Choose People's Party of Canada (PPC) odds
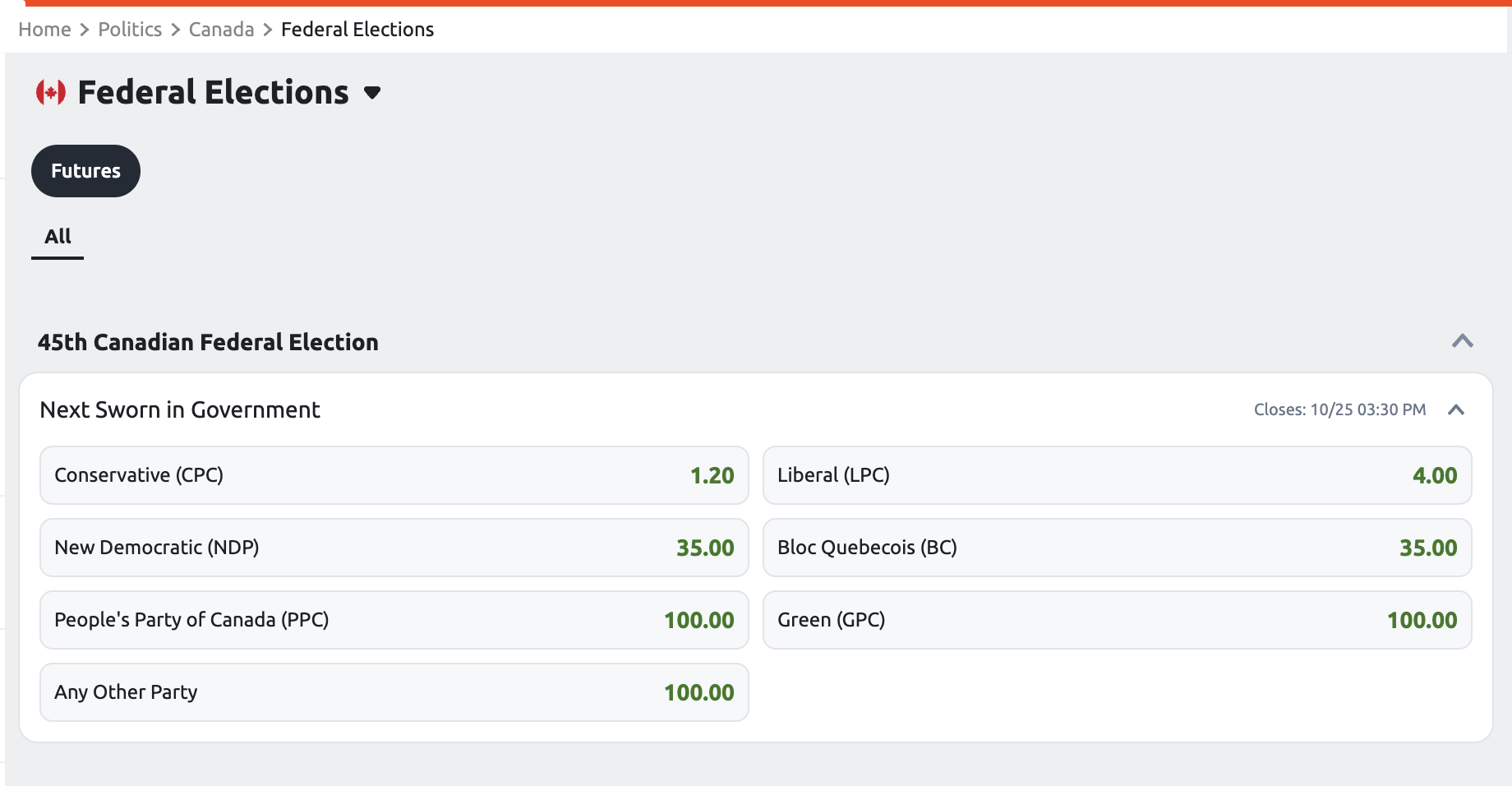Image resolution: width=1512 pixels, height=786 pixels. point(393,620)
